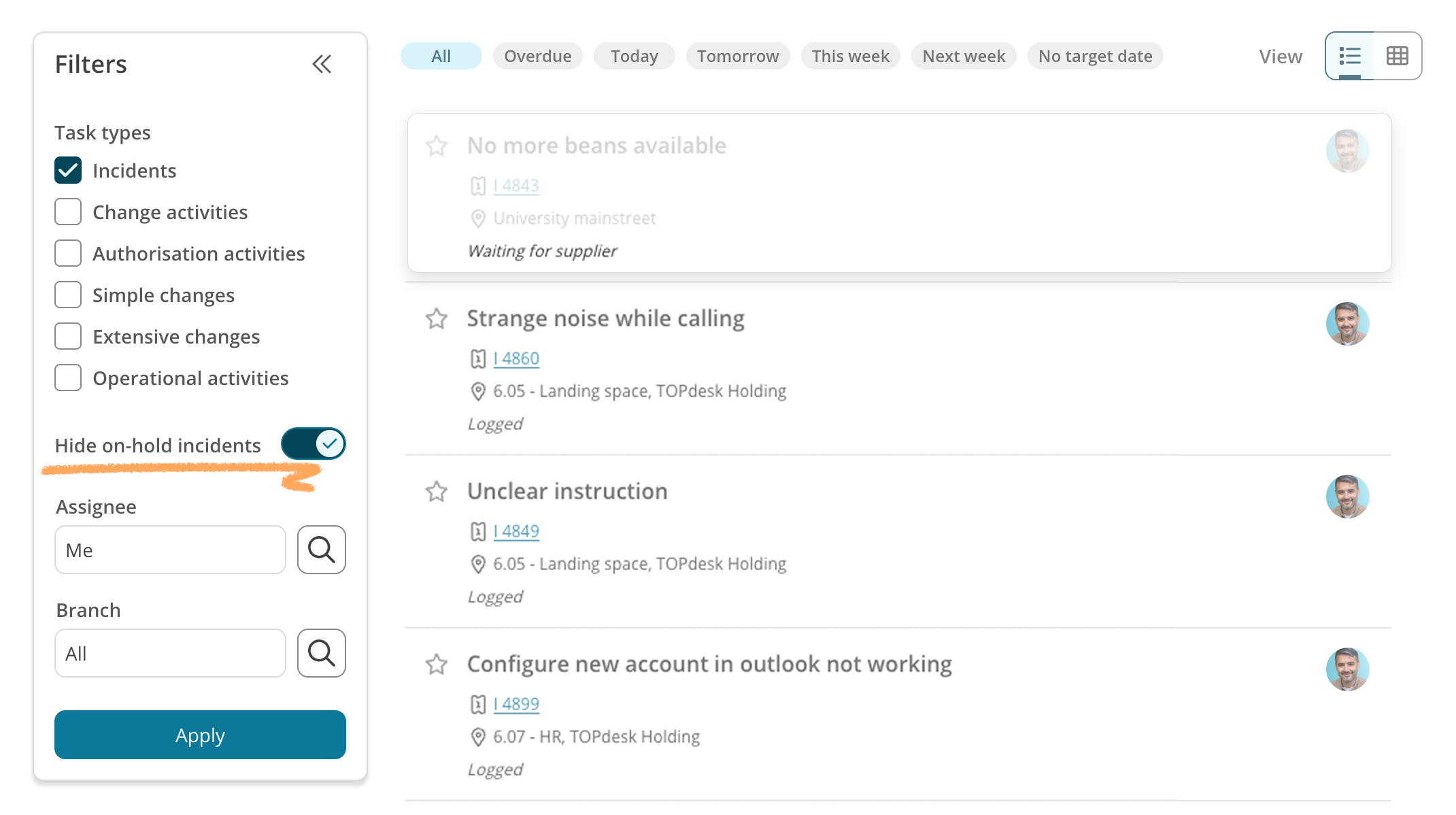Select the This week filter tab
This screenshot has width=1456, height=815.
click(850, 56)
